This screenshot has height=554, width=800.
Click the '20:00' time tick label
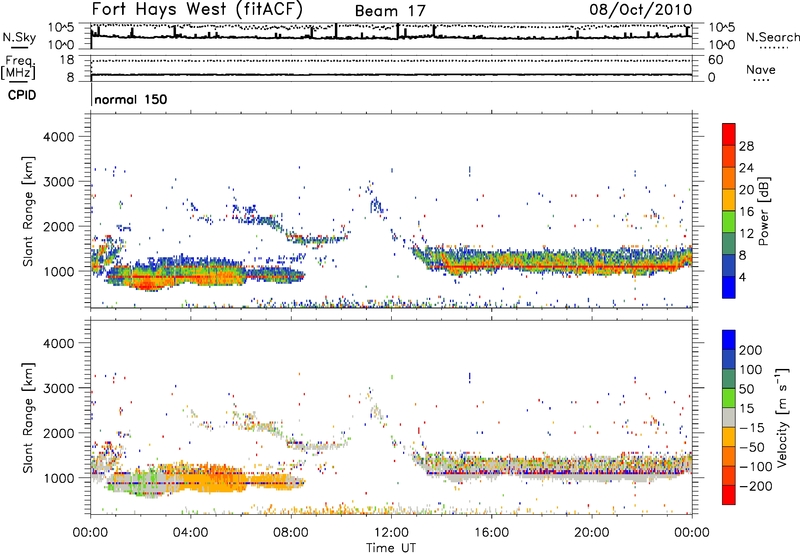591,533
